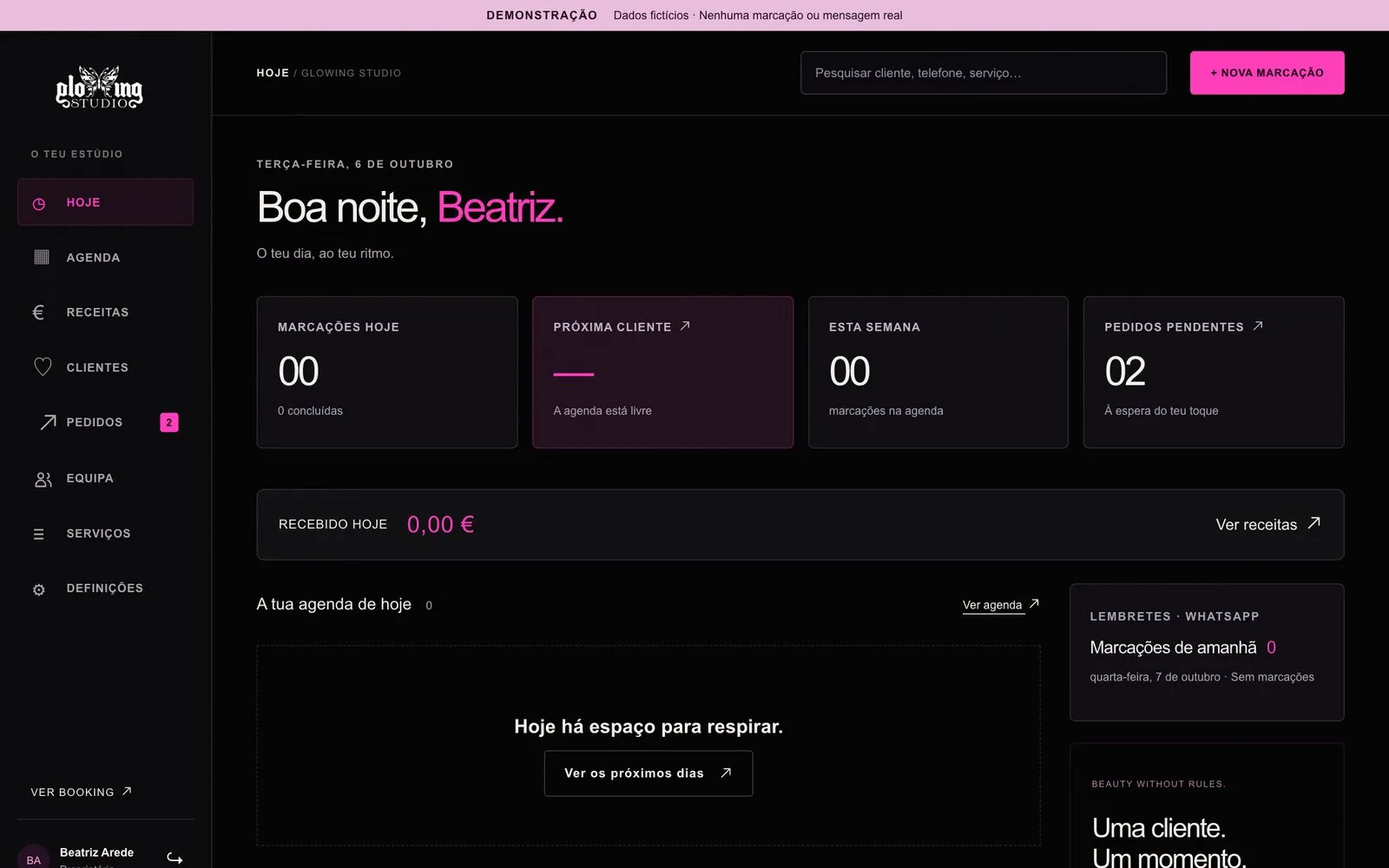Click the Beatriz Arede profile name
Image resolution: width=1389 pixels, height=868 pixels.
pos(96,852)
